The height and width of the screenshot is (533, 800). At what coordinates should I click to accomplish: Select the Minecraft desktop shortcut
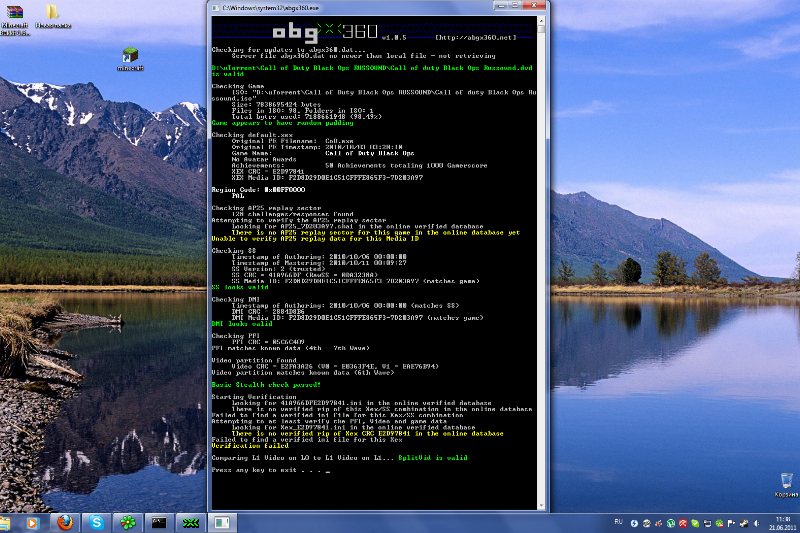pyautogui.click(x=130, y=58)
